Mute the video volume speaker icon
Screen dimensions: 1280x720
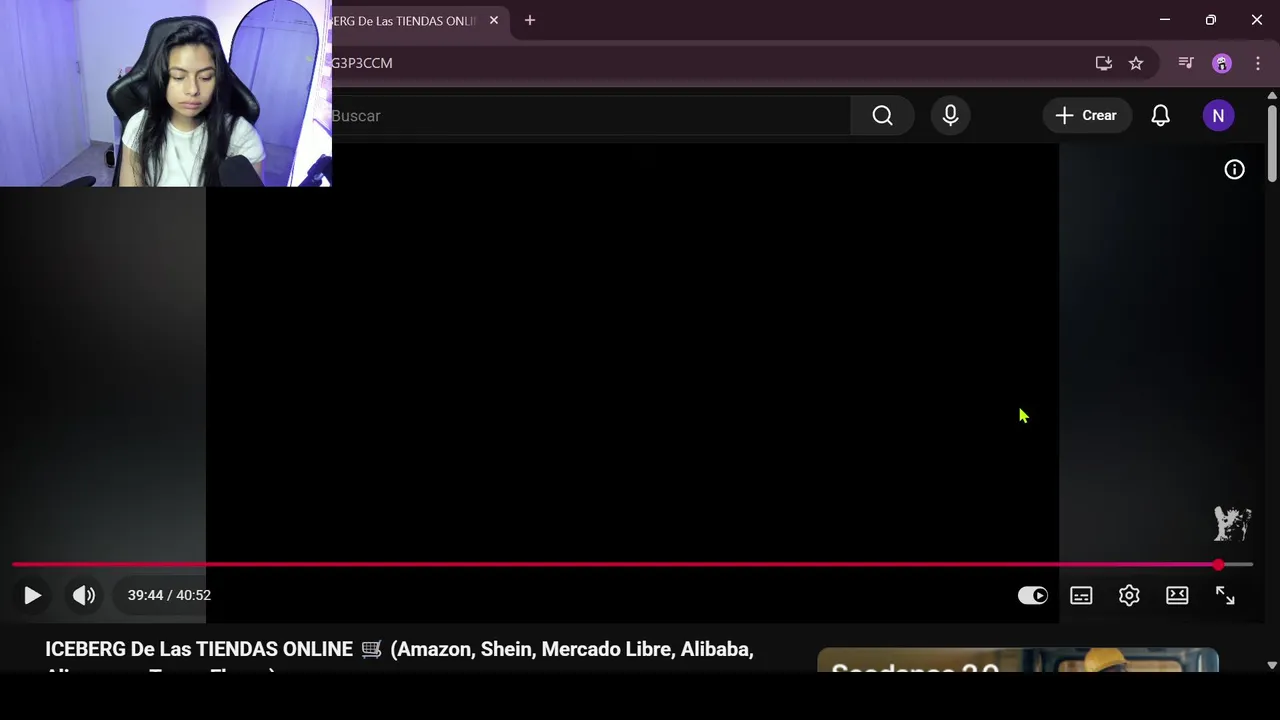click(84, 595)
